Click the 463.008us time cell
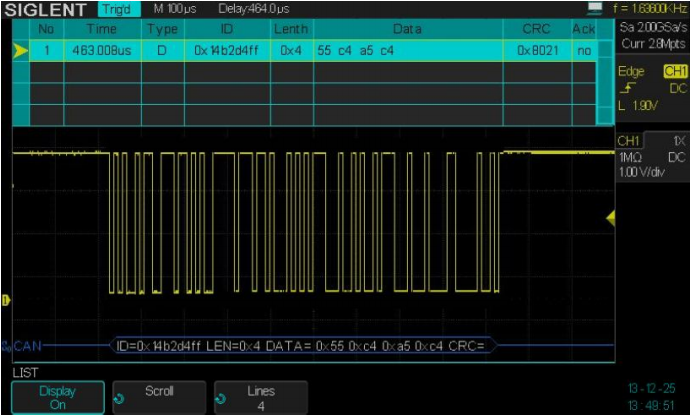691x415 pixels. coord(102,51)
